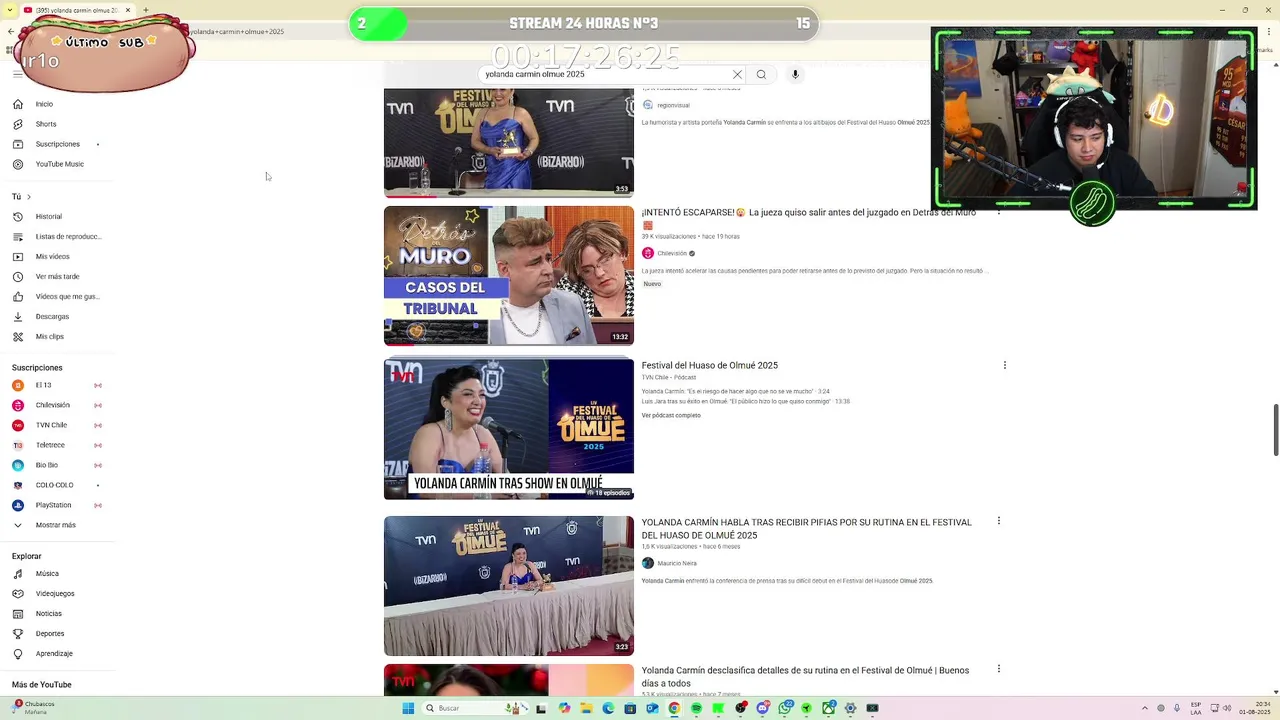This screenshot has width=1280, height=720.
Task: Open the Detrás del Muro video thumbnail
Action: point(509,276)
